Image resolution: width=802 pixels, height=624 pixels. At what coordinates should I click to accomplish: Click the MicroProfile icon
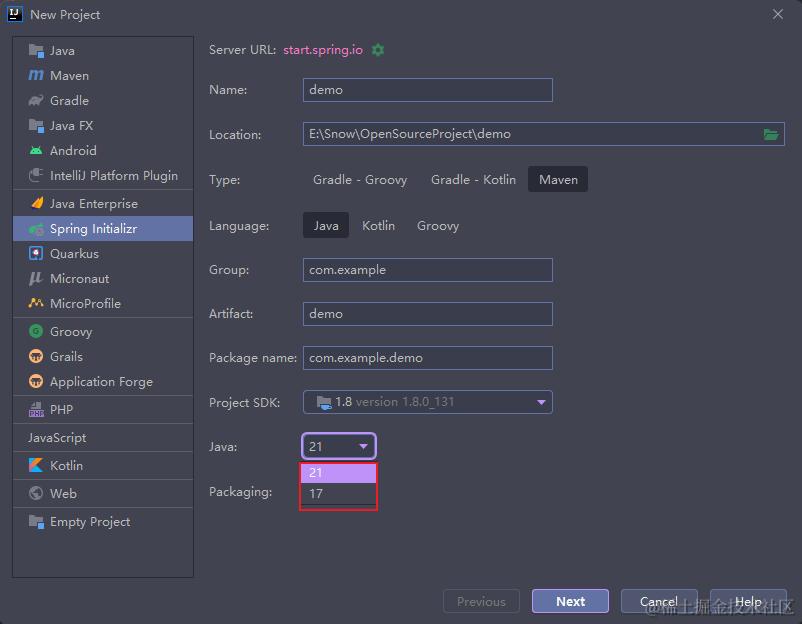[36, 303]
